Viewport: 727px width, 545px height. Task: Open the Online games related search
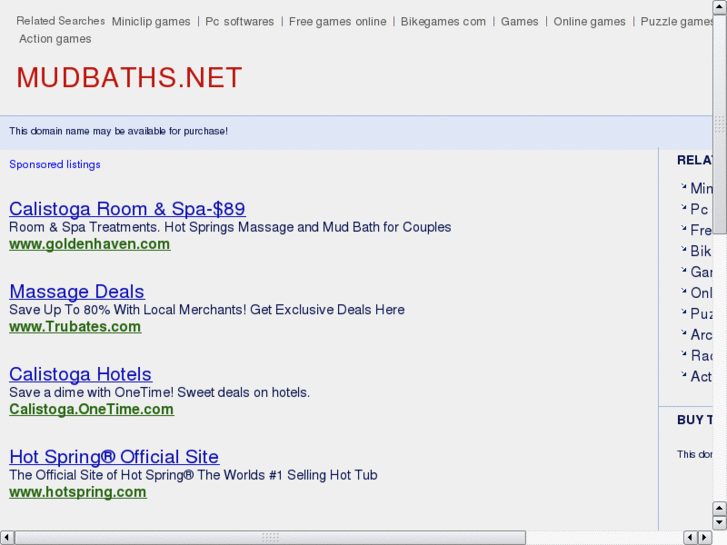(x=589, y=22)
